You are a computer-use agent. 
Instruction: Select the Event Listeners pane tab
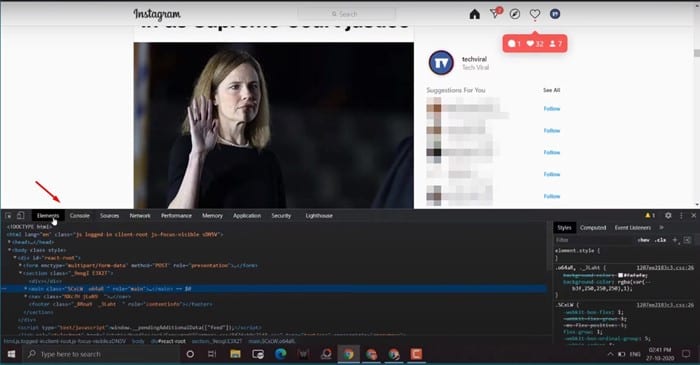point(633,228)
